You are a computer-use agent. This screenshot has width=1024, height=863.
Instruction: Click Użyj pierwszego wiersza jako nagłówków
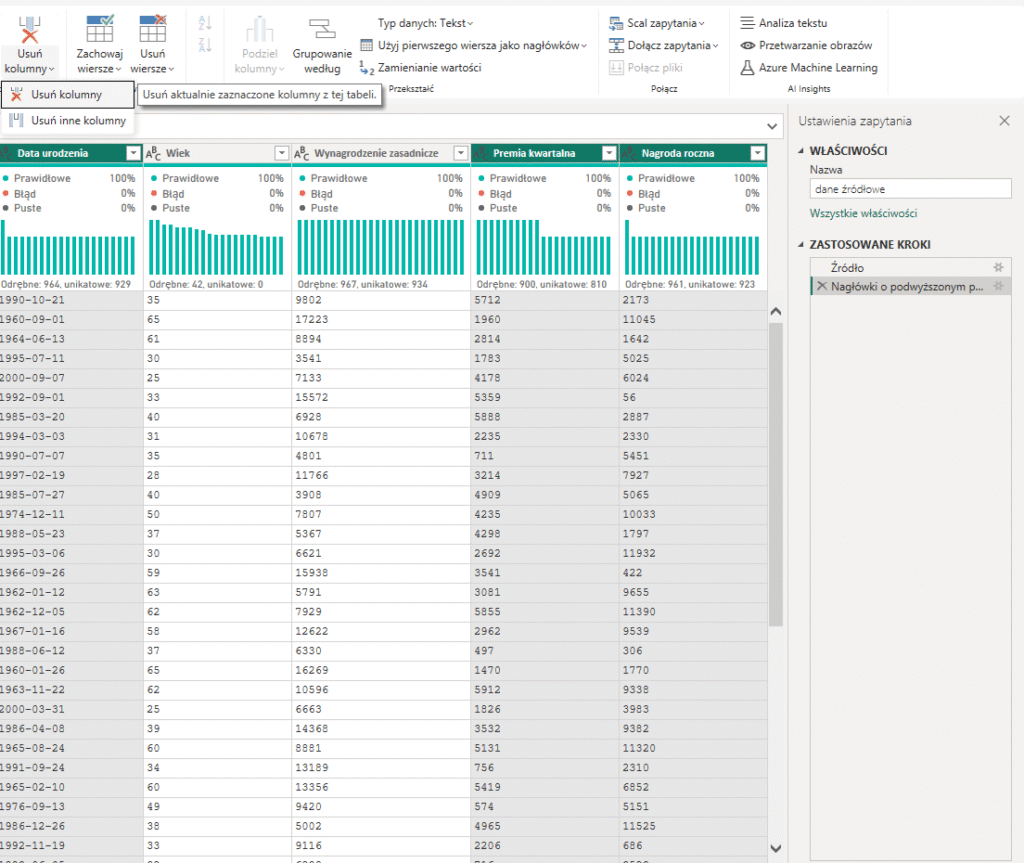(x=478, y=45)
